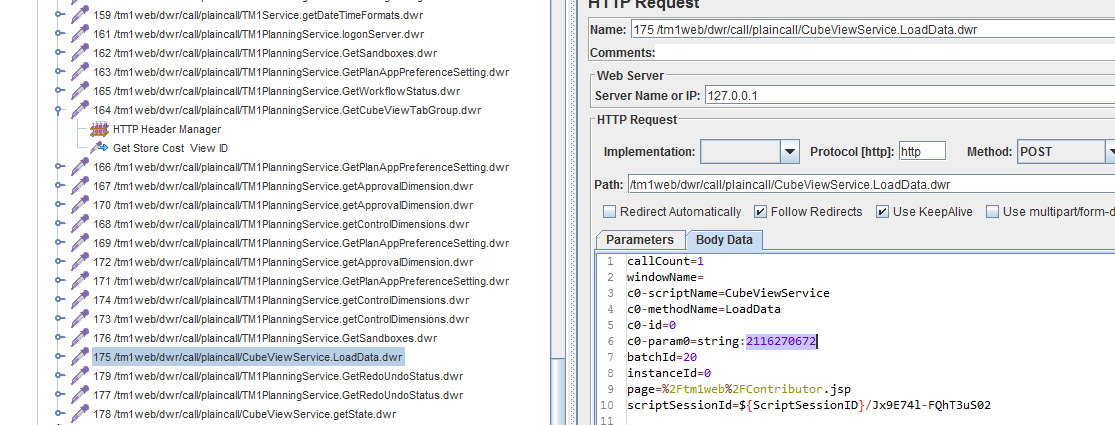Expand the 161 logonServer.dwr tree node
The image size is (1115, 425).
tap(60, 33)
